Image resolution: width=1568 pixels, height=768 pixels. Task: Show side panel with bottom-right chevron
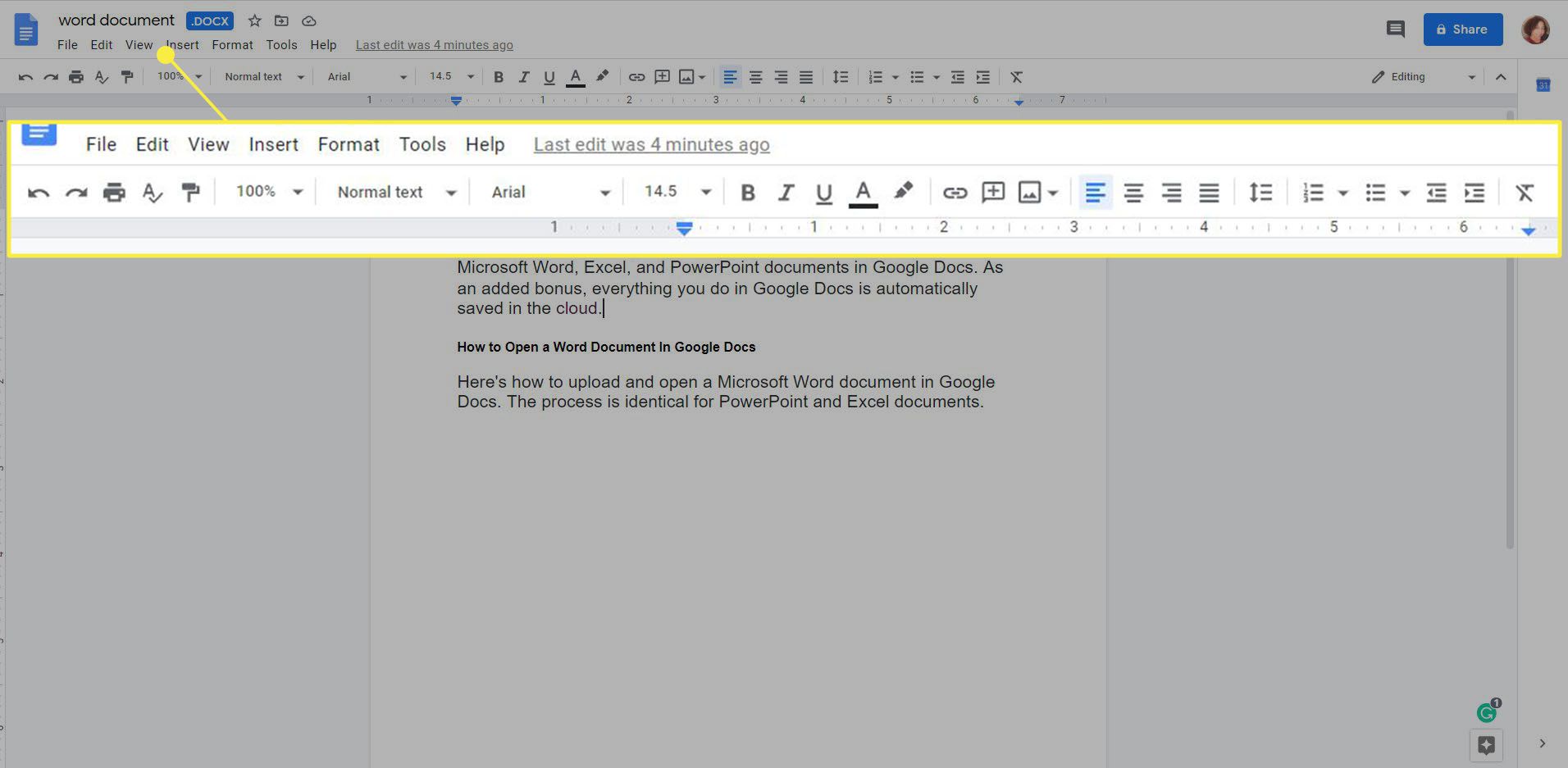pos(1542,743)
